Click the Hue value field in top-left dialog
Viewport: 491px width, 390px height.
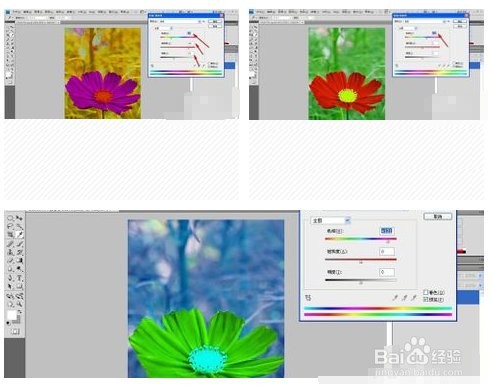[x=189, y=33]
